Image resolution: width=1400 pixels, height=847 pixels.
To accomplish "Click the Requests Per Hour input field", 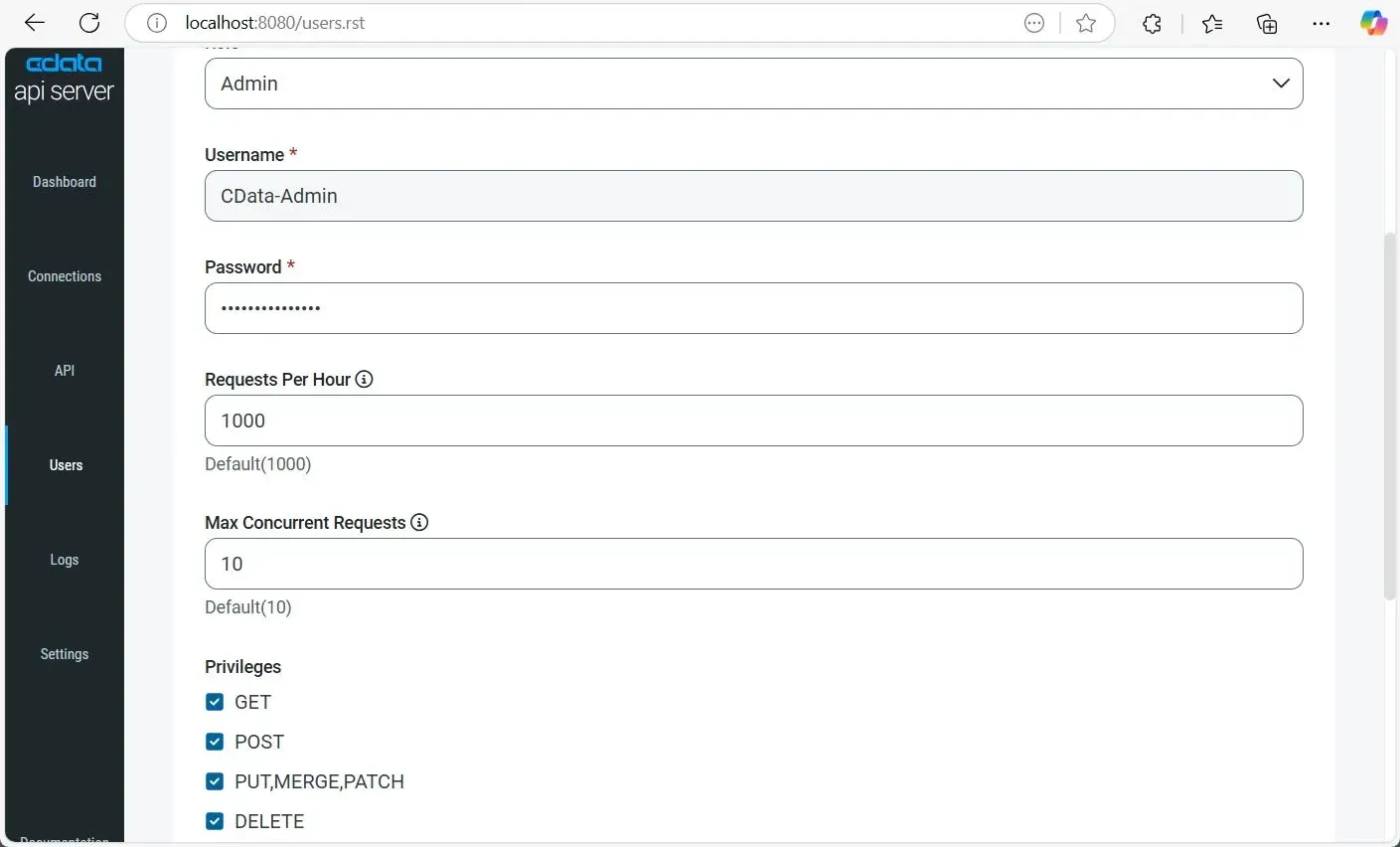I will point(753,421).
